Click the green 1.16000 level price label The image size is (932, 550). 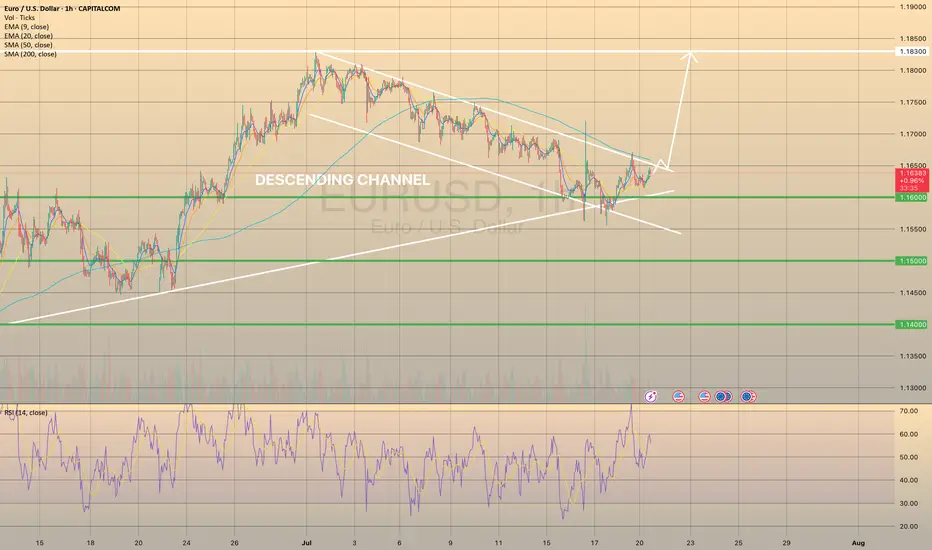click(x=912, y=197)
